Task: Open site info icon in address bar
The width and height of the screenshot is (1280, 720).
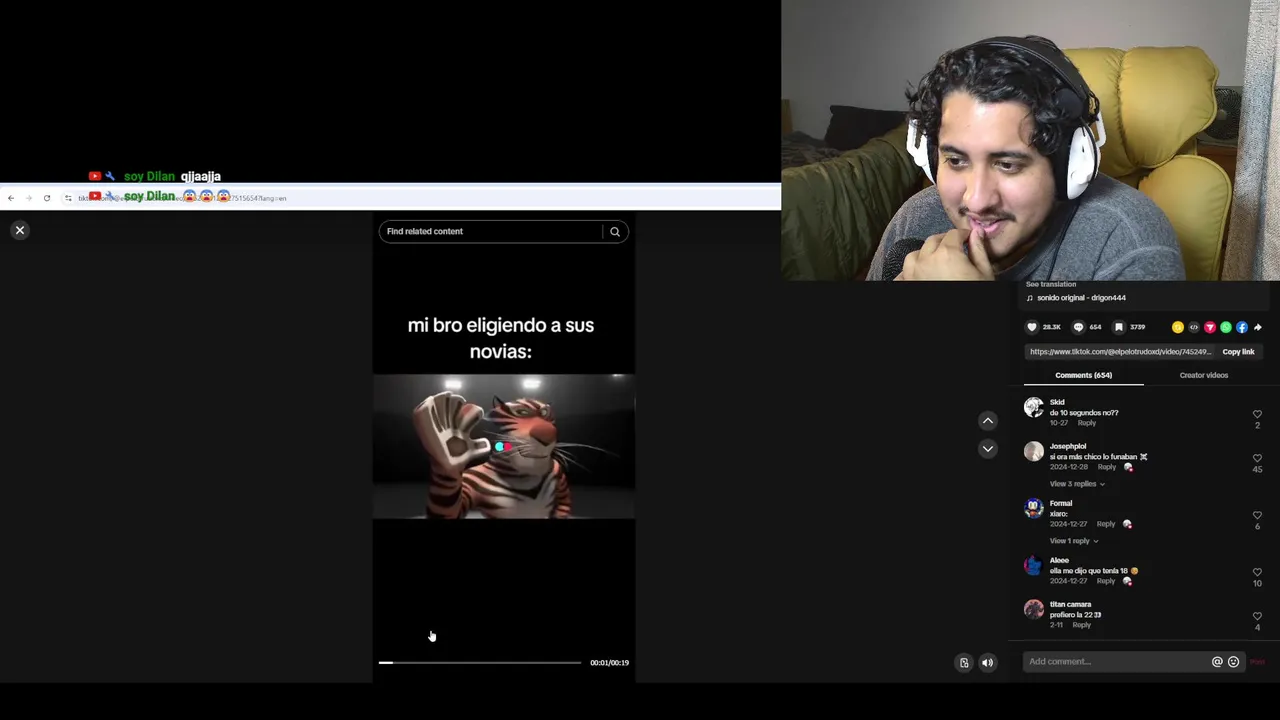Action: click(68, 198)
